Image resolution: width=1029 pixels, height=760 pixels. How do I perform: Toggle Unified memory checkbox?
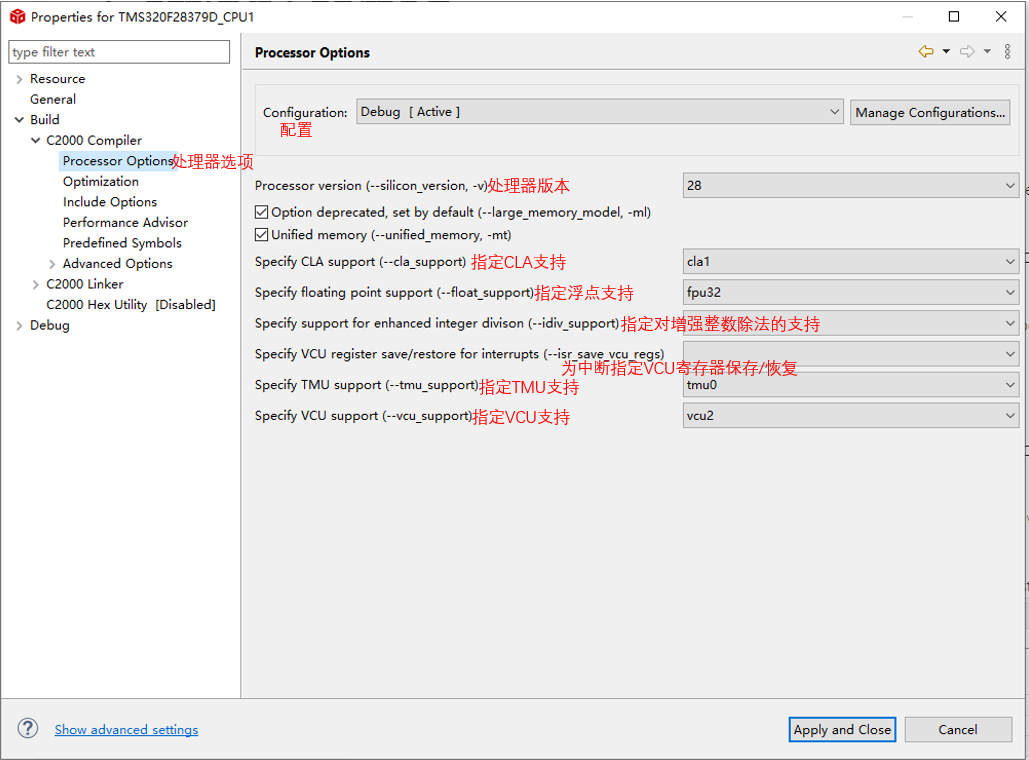[x=261, y=234]
